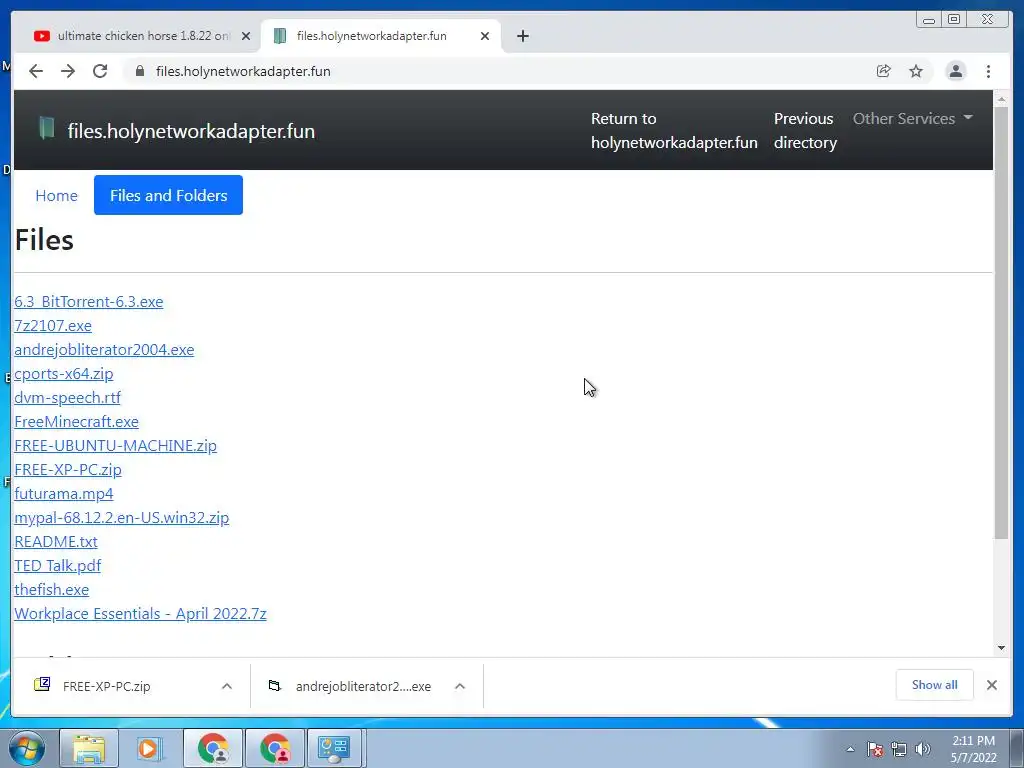Open dvm-speech.rtf file link
The width and height of the screenshot is (1024, 768).
click(67, 398)
